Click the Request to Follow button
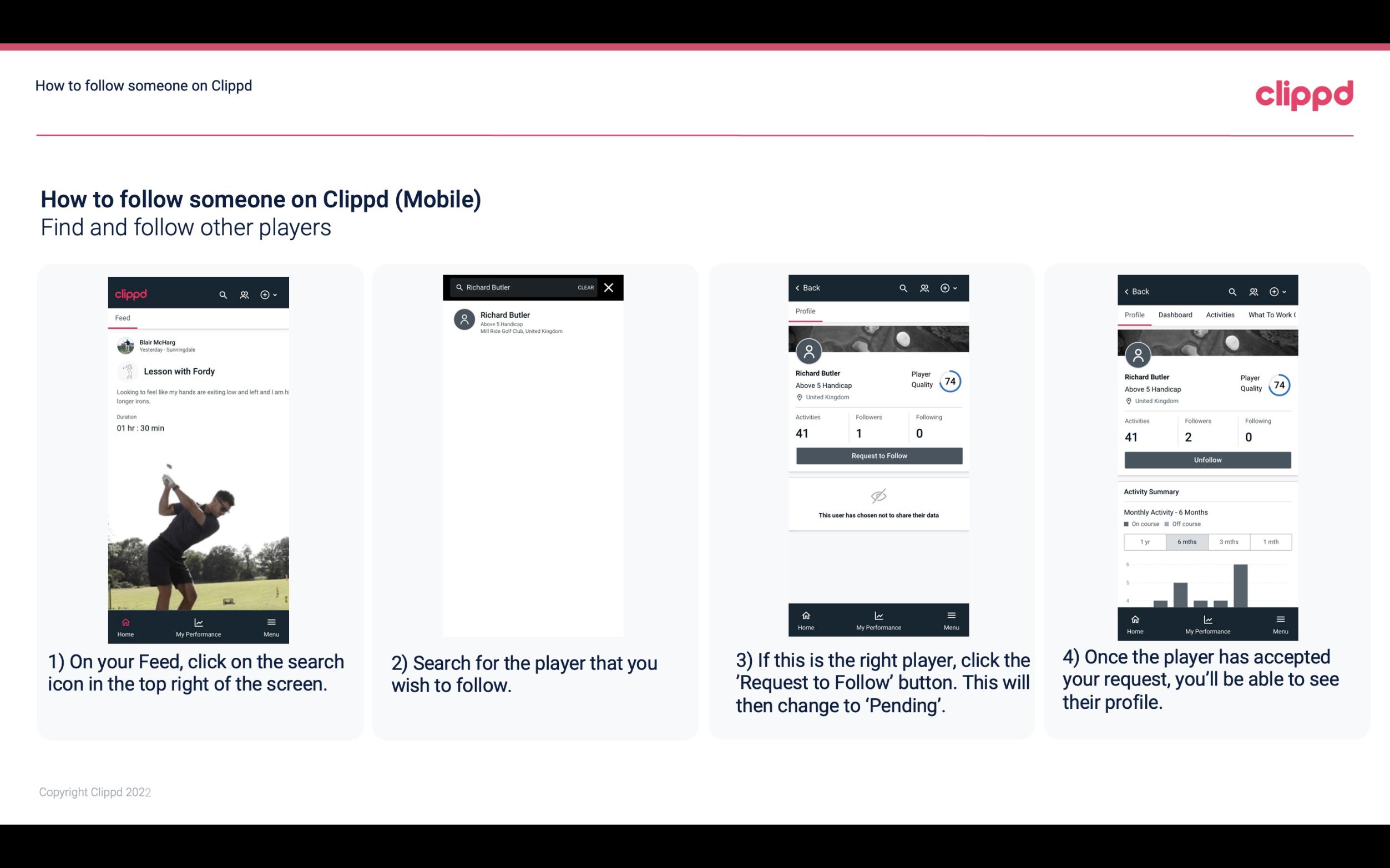Image resolution: width=1390 pixels, height=868 pixels. tap(879, 455)
